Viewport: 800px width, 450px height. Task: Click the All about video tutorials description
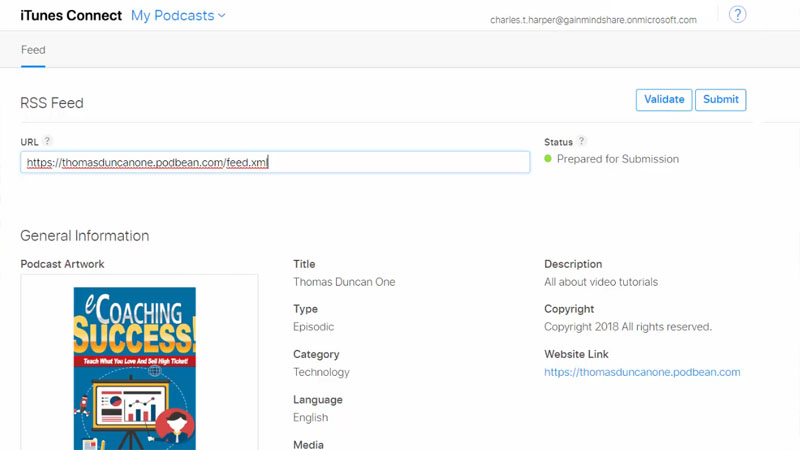pyautogui.click(x=601, y=282)
